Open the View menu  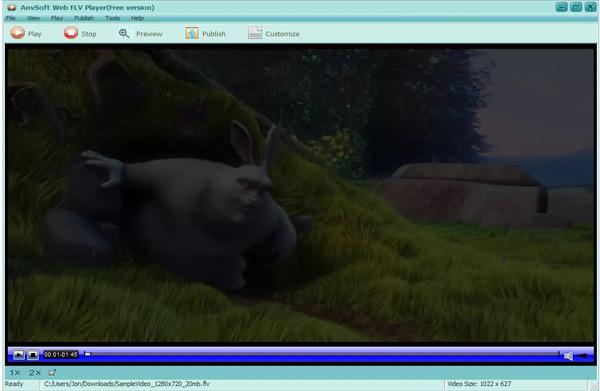(x=33, y=18)
